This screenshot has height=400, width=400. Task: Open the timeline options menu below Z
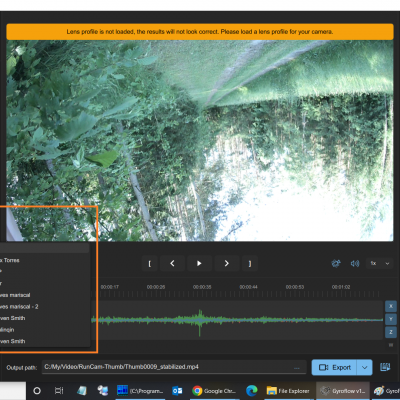[x=391, y=345]
